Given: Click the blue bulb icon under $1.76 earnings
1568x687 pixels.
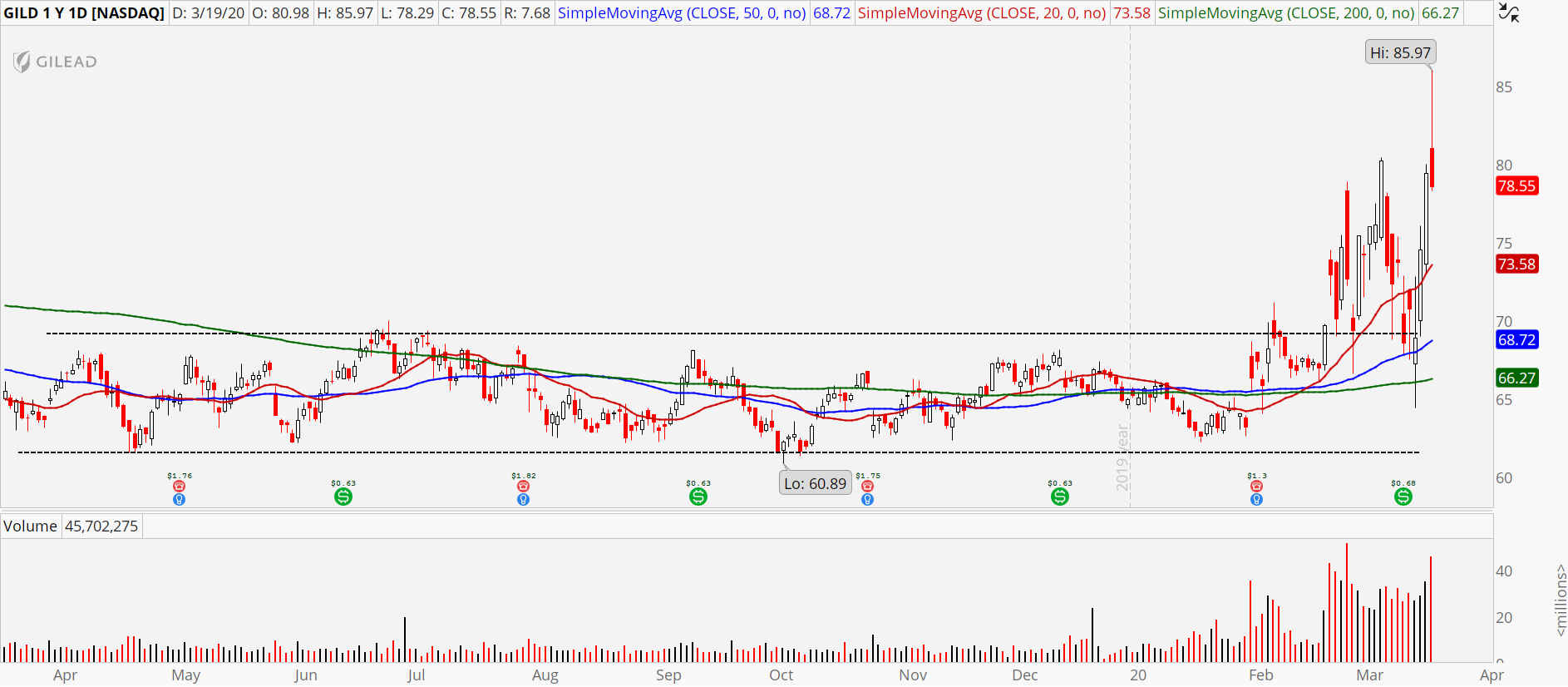Looking at the screenshot, I should (179, 500).
